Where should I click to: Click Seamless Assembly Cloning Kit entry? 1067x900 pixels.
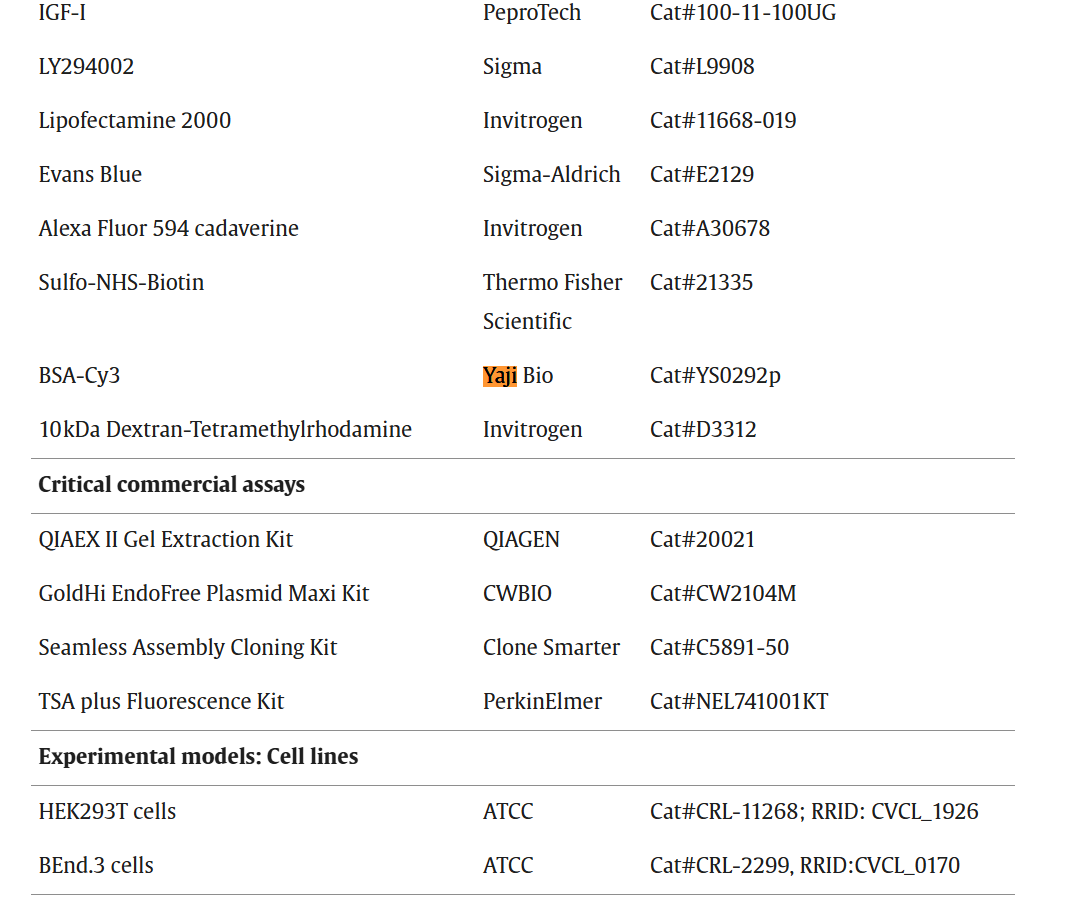[187, 648]
